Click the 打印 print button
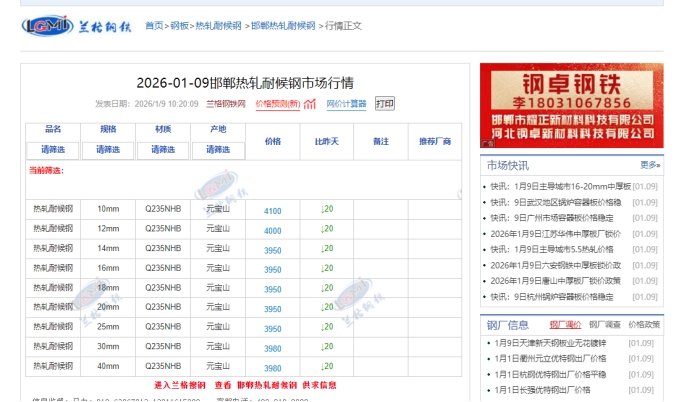692x402 pixels. coord(385,103)
